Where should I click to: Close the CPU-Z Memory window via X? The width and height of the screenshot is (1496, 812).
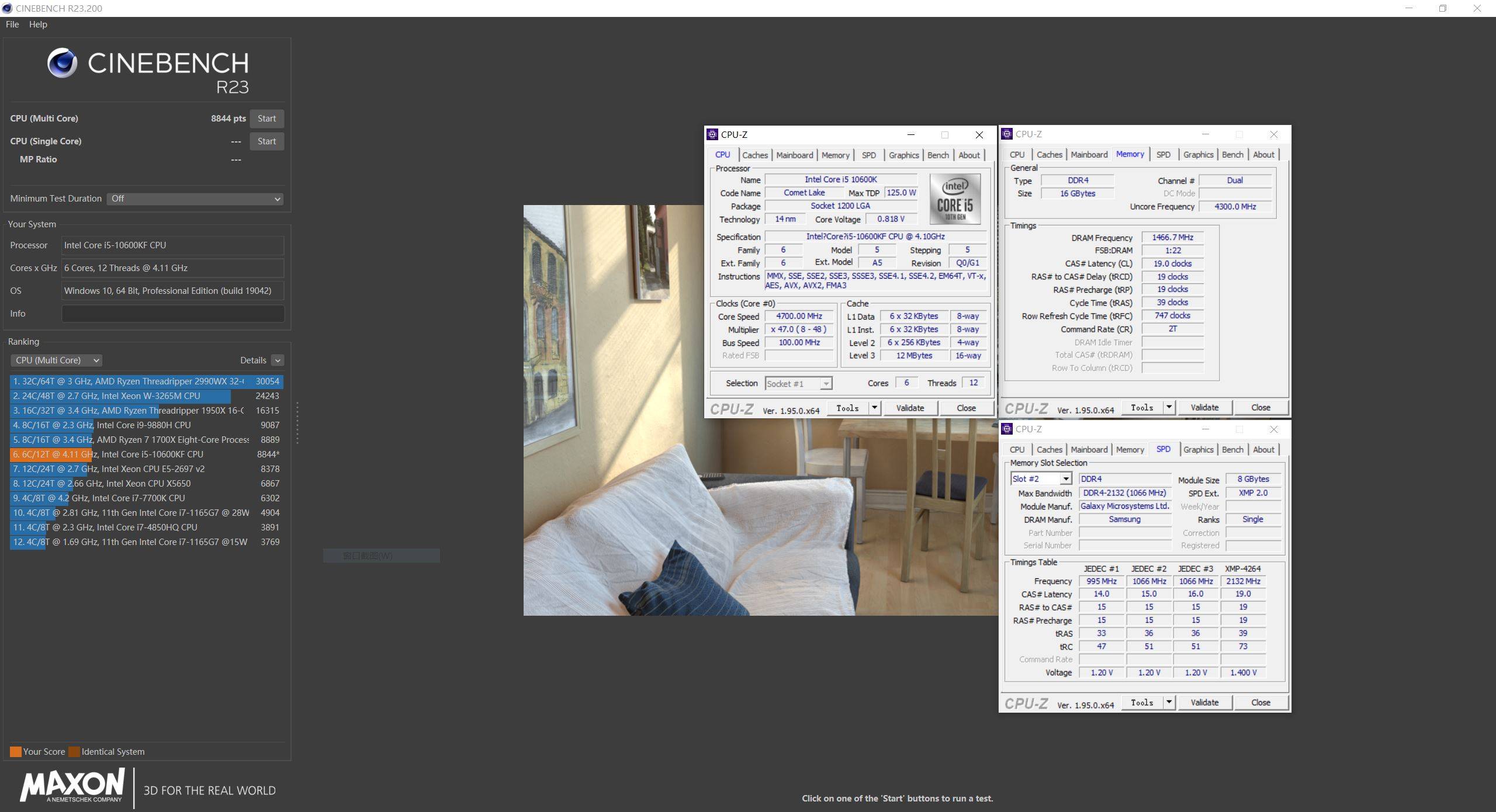coord(1274,134)
